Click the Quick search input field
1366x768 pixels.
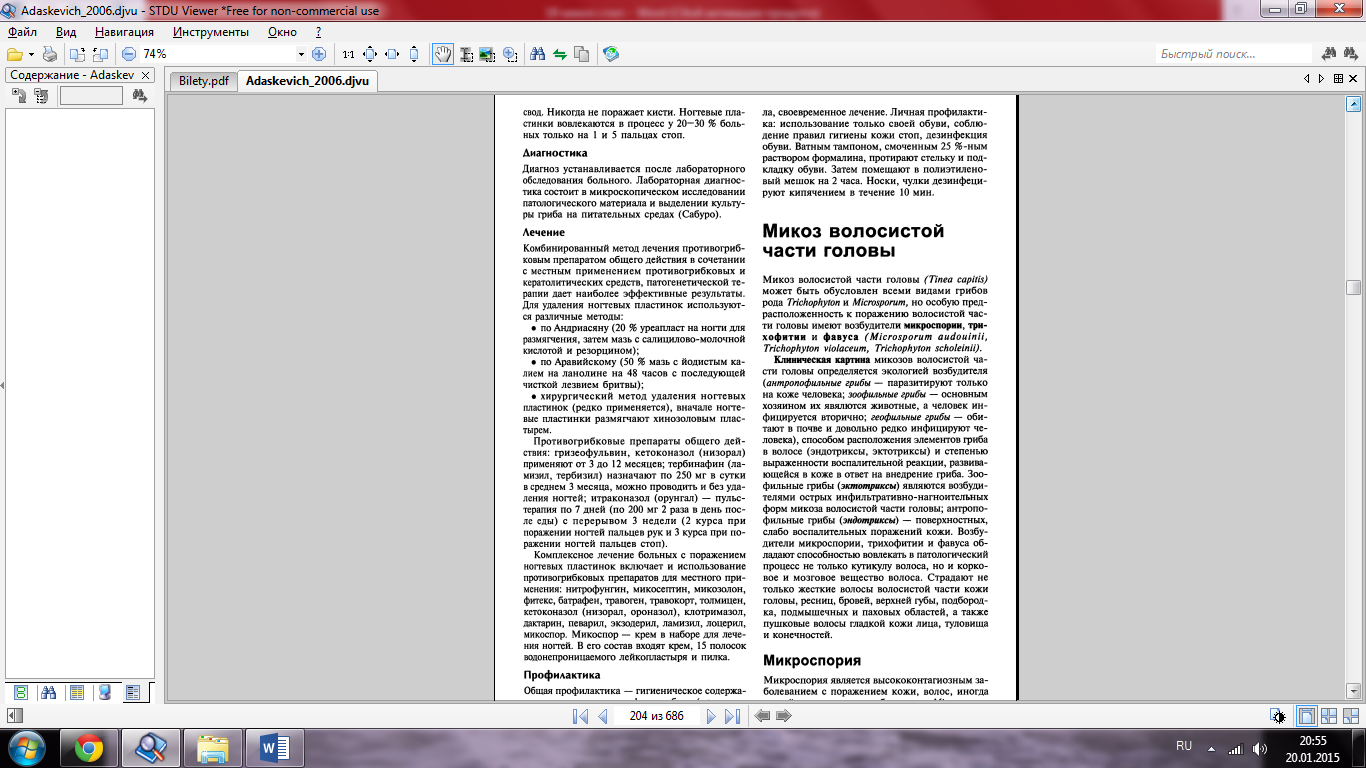[1234, 54]
